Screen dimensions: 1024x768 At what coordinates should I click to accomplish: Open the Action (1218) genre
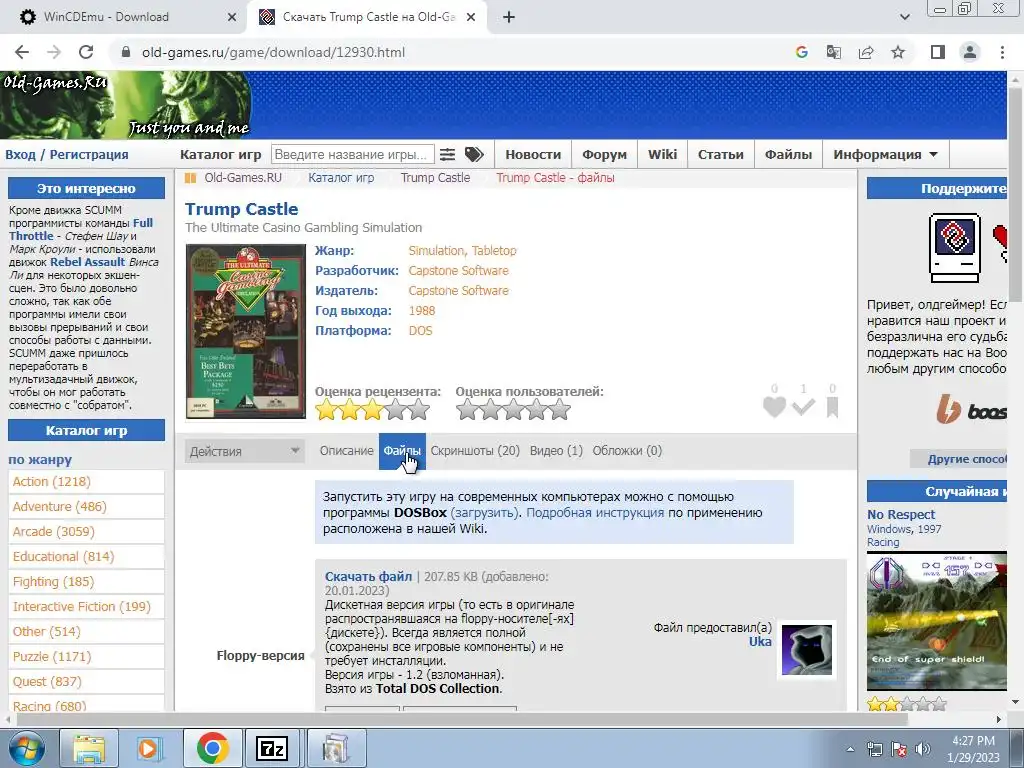(x=52, y=482)
